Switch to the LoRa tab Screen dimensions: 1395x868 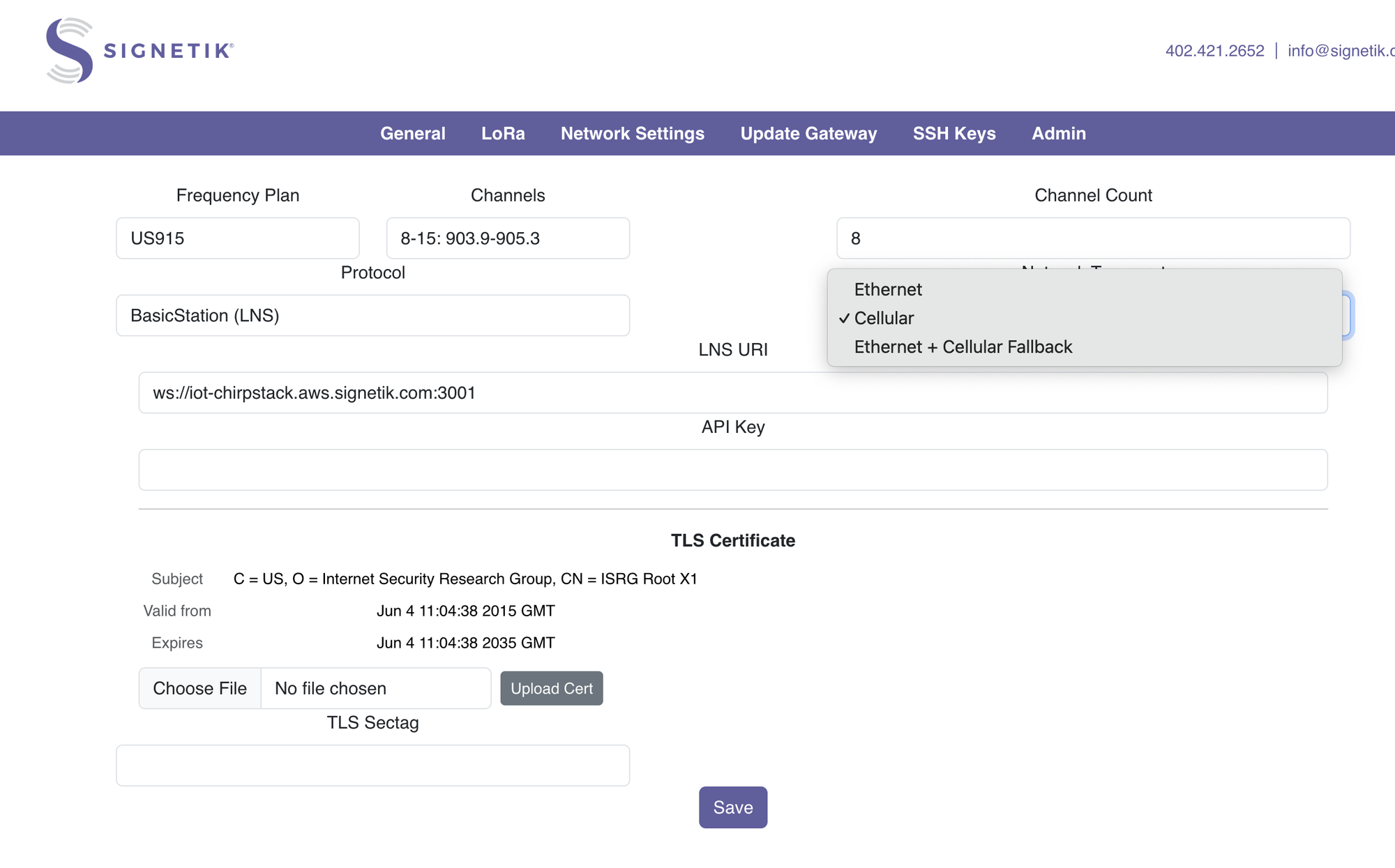(503, 133)
